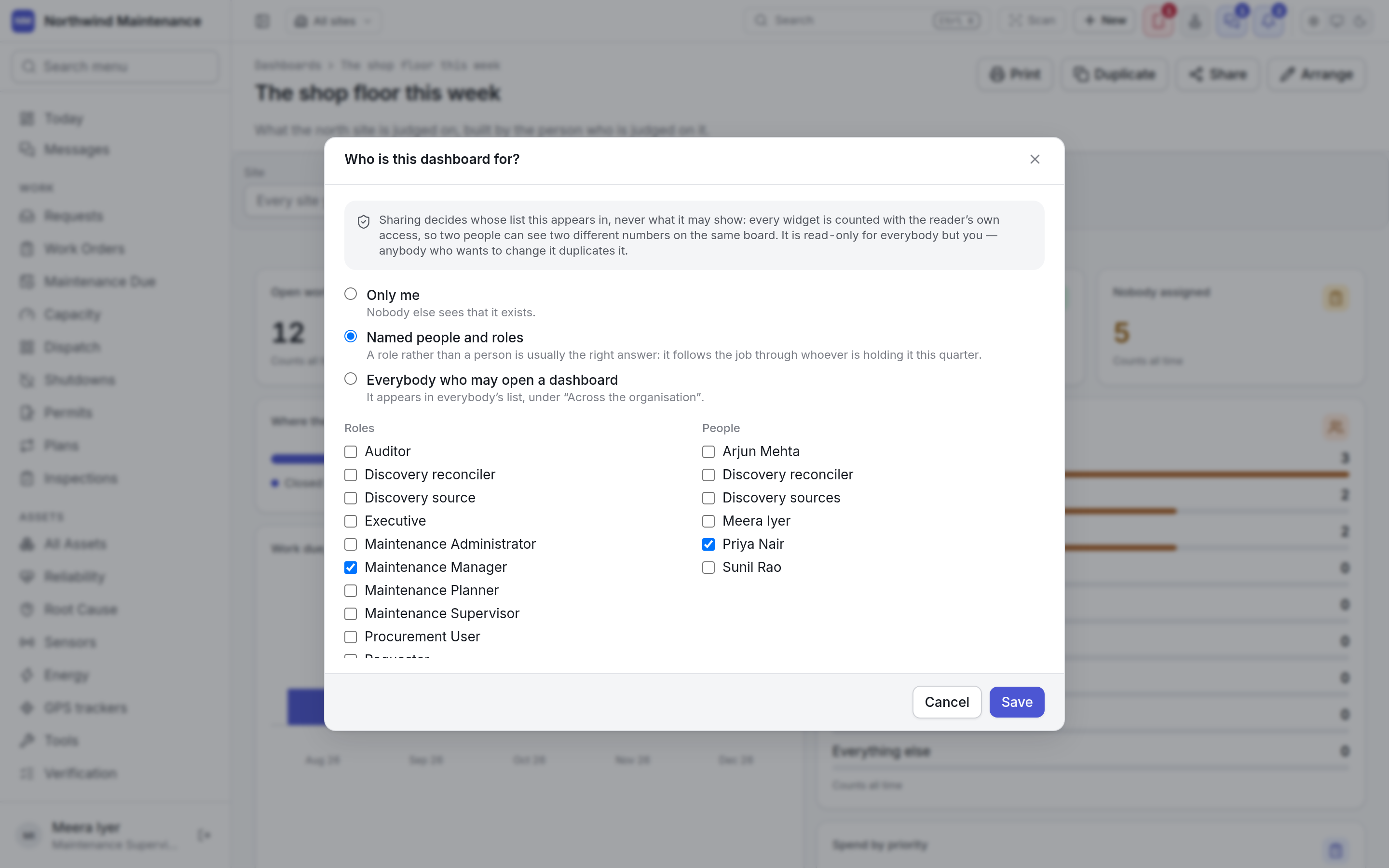Check Maintenance Administrator role
Image resolution: width=1389 pixels, height=868 pixels.
(x=351, y=544)
